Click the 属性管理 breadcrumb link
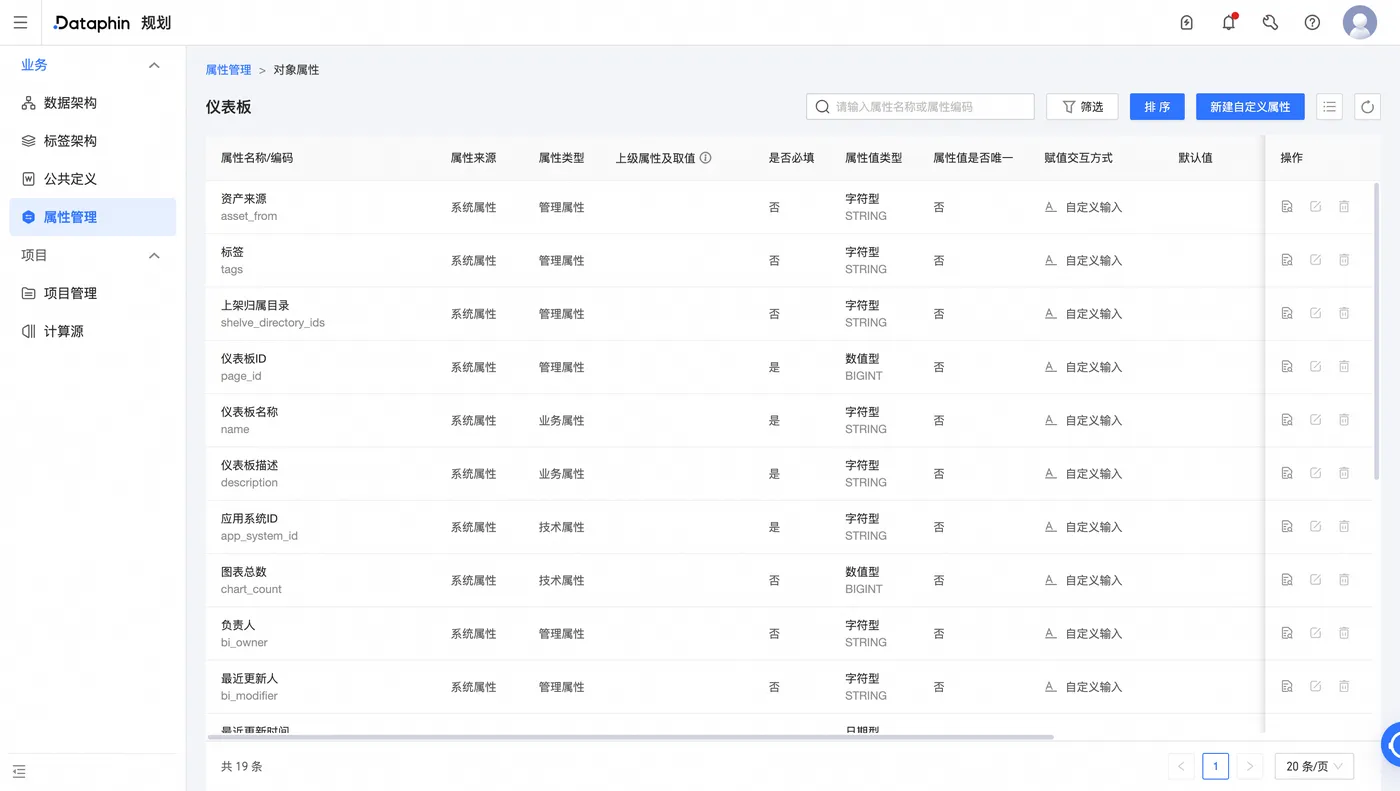This screenshot has height=791, width=1400. click(228, 70)
